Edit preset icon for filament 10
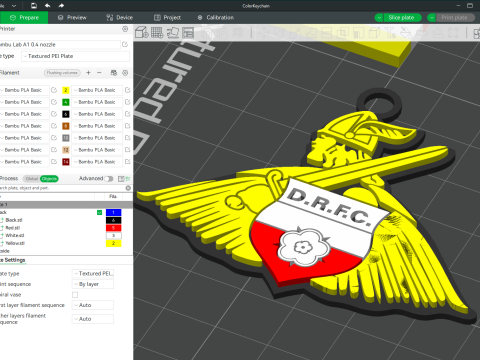Screen dimensions: 480x360 [x=127, y=138]
